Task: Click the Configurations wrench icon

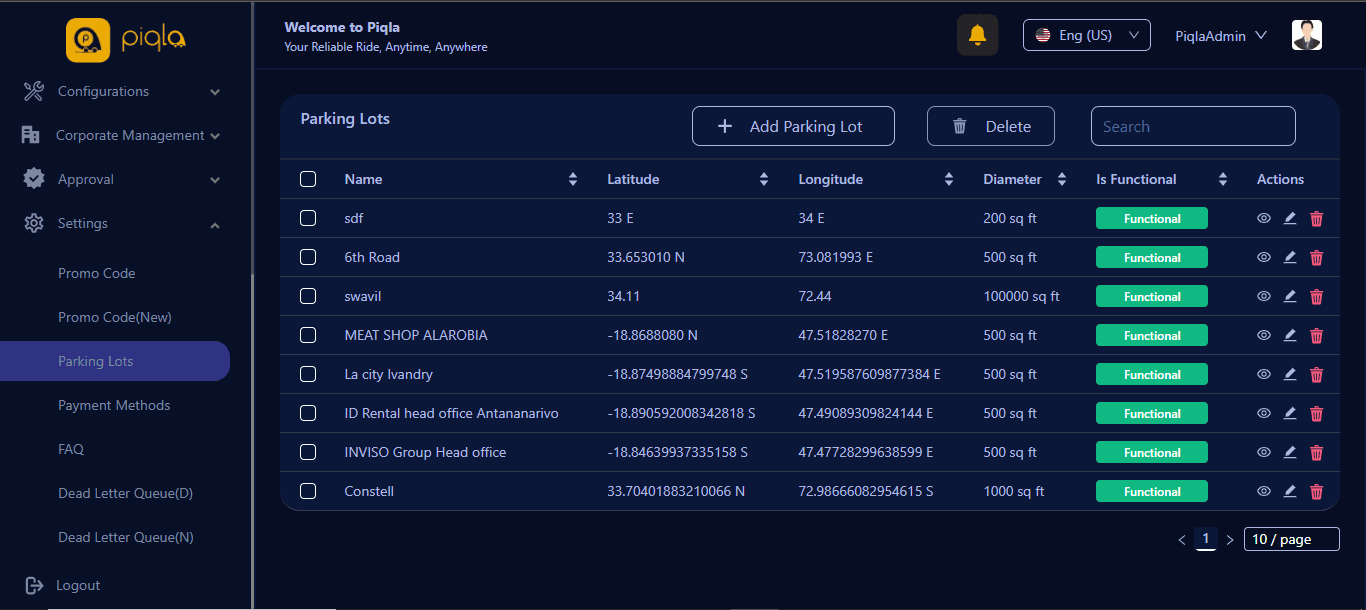Action: pyautogui.click(x=33, y=91)
